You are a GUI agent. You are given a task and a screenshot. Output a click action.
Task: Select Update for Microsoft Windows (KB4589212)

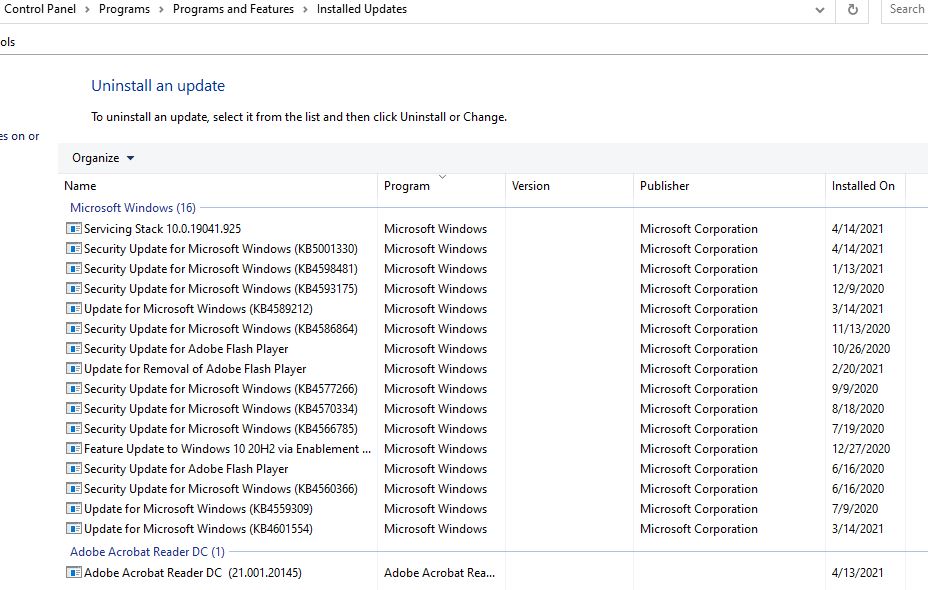point(198,308)
